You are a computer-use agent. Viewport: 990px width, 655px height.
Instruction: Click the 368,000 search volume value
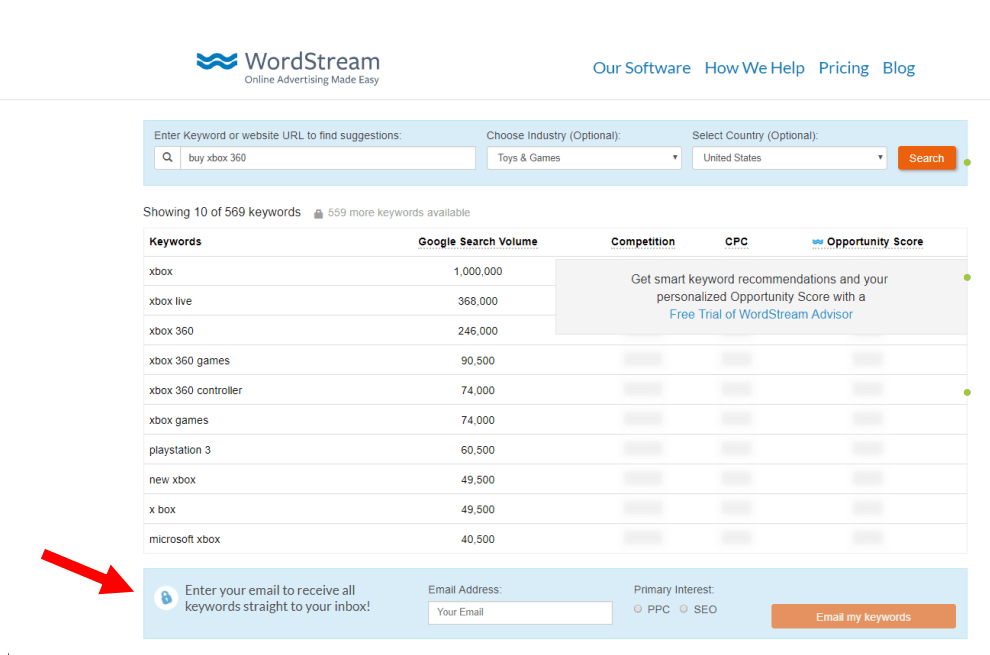tap(478, 301)
